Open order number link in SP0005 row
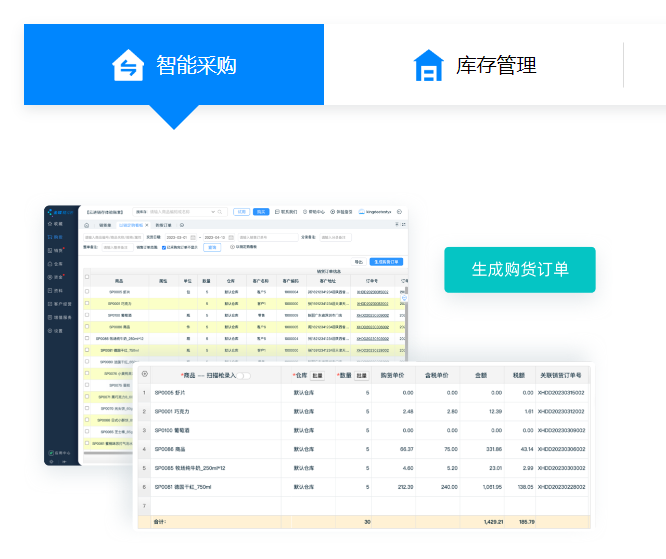 (x=373, y=292)
